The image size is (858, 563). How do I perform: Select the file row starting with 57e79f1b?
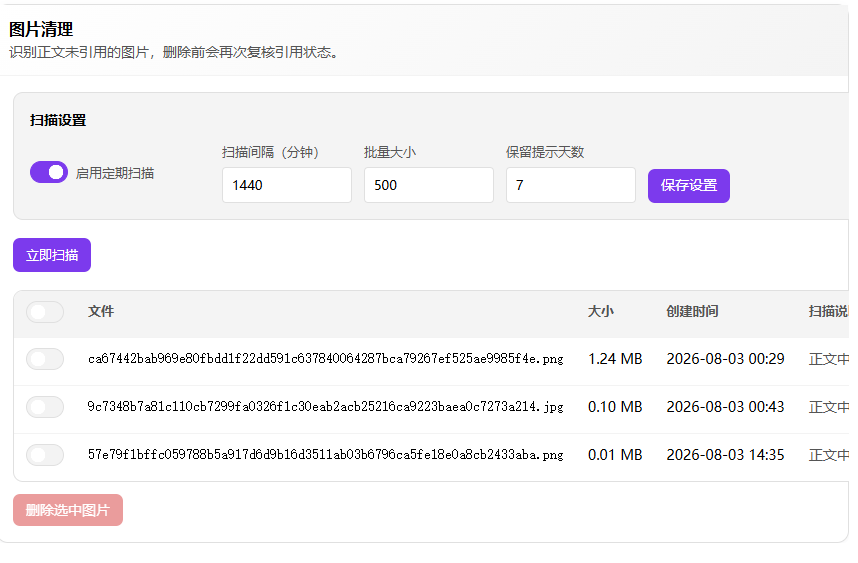45,455
